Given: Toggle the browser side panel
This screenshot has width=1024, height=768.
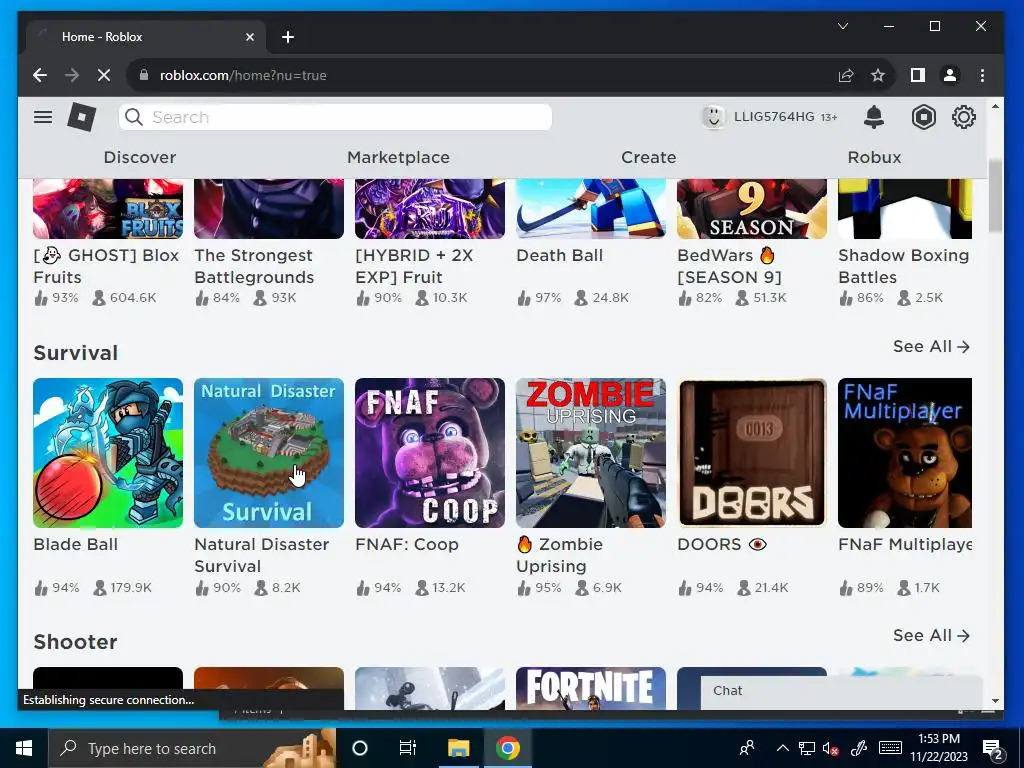Looking at the screenshot, I should (x=918, y=75).
